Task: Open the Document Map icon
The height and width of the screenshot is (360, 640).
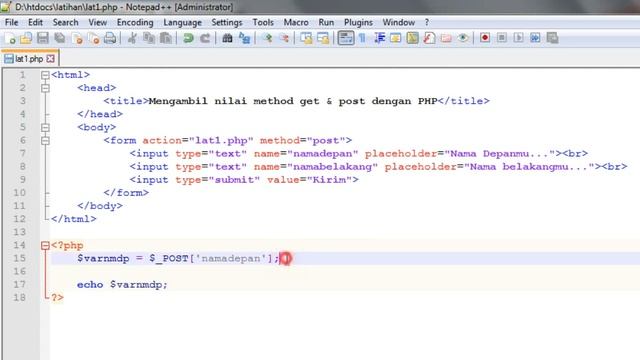Action: coord(412,38)
